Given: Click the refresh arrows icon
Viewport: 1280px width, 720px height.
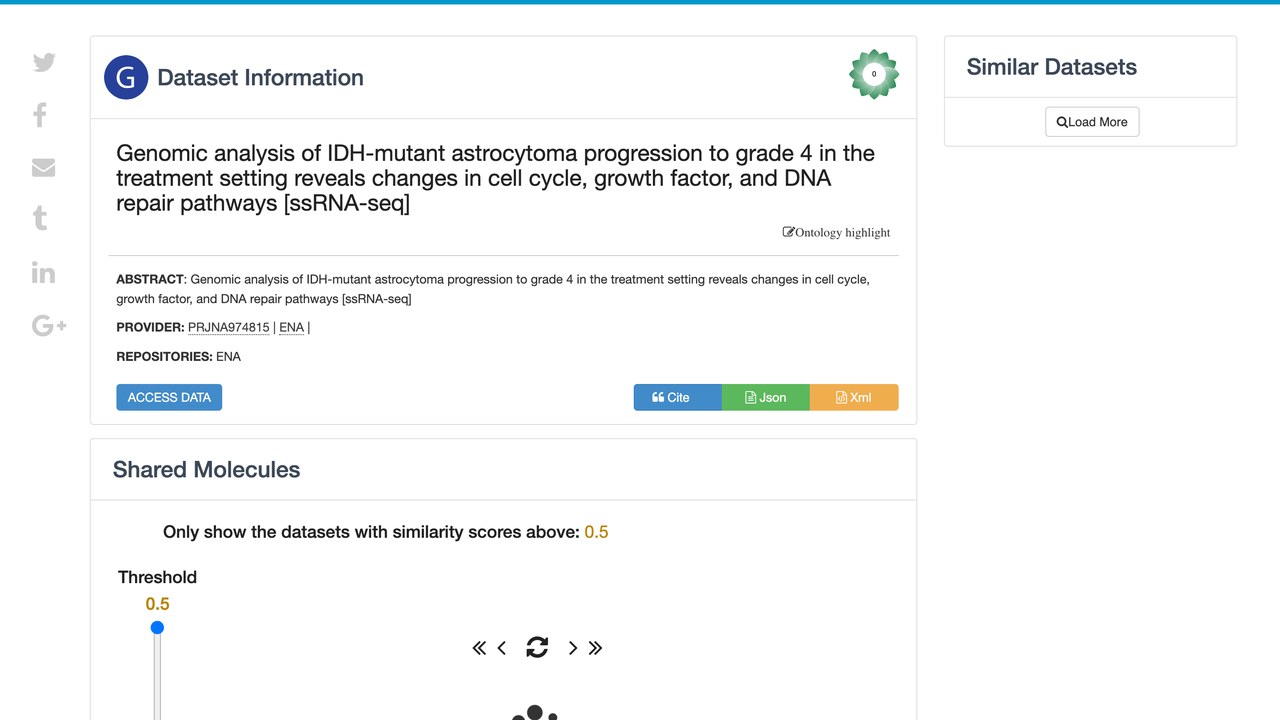Looking at the screenshot, I should 537,647.
